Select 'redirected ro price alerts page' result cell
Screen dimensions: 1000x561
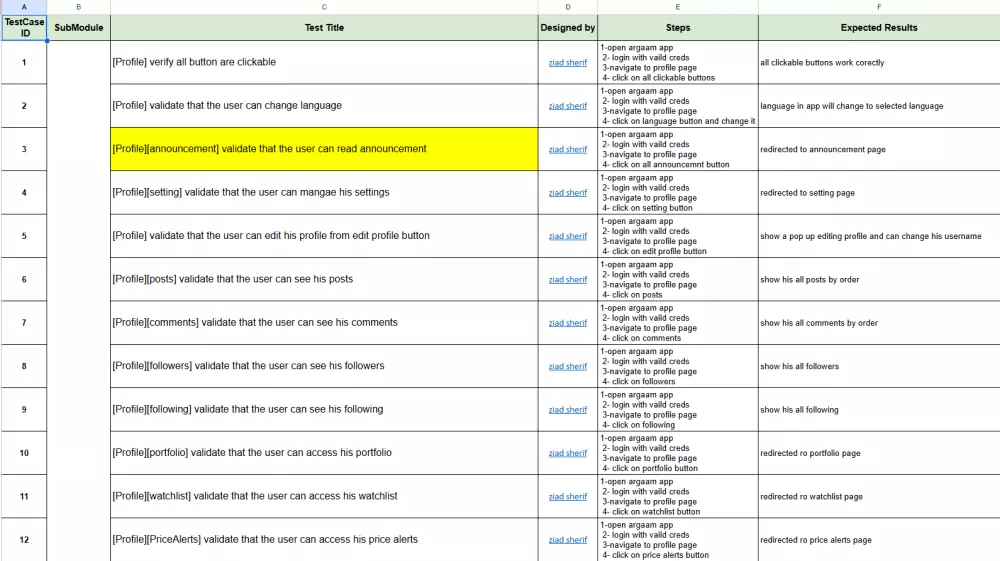879,539
